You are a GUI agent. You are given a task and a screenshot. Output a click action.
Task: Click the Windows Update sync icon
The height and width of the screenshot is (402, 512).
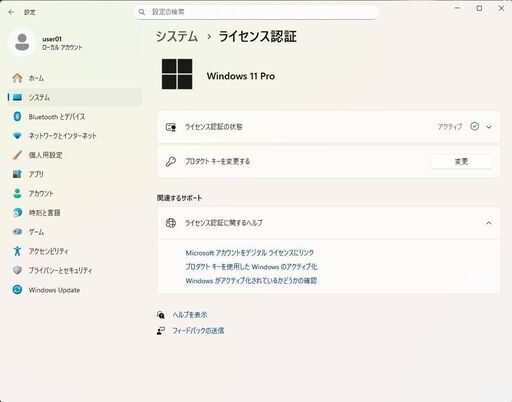[17, 290]
